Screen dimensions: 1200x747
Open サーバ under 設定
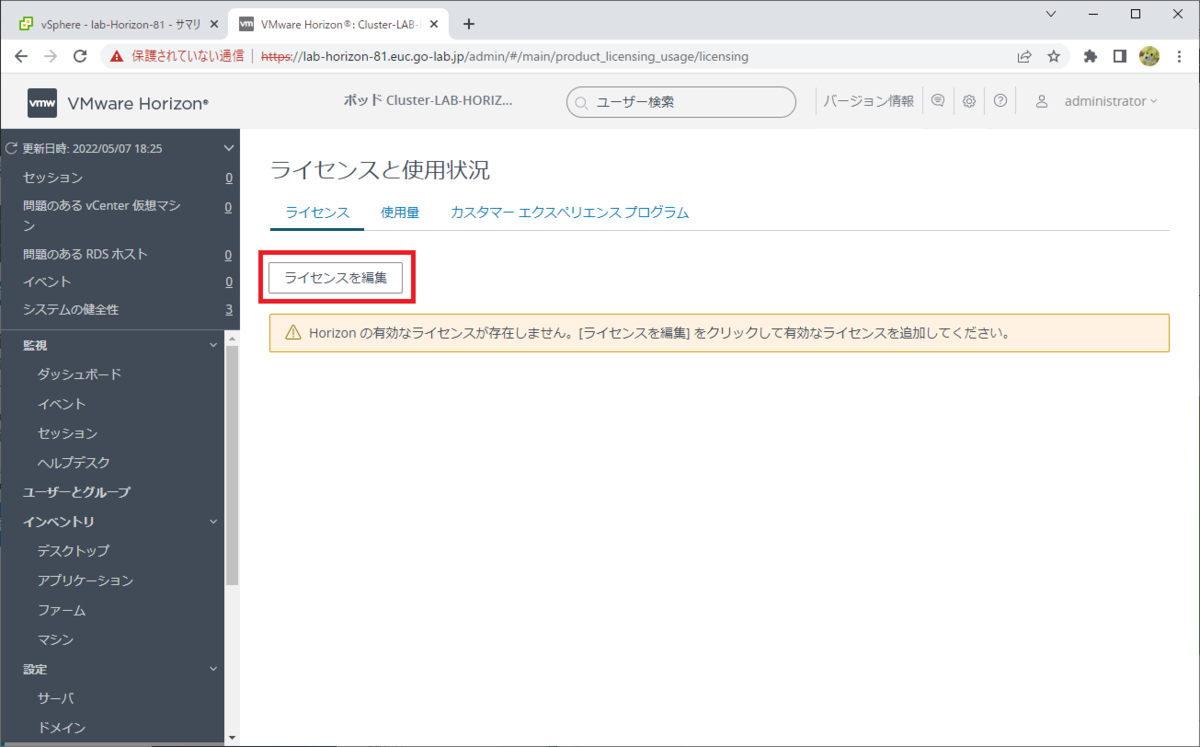click(x=55, y=698)
